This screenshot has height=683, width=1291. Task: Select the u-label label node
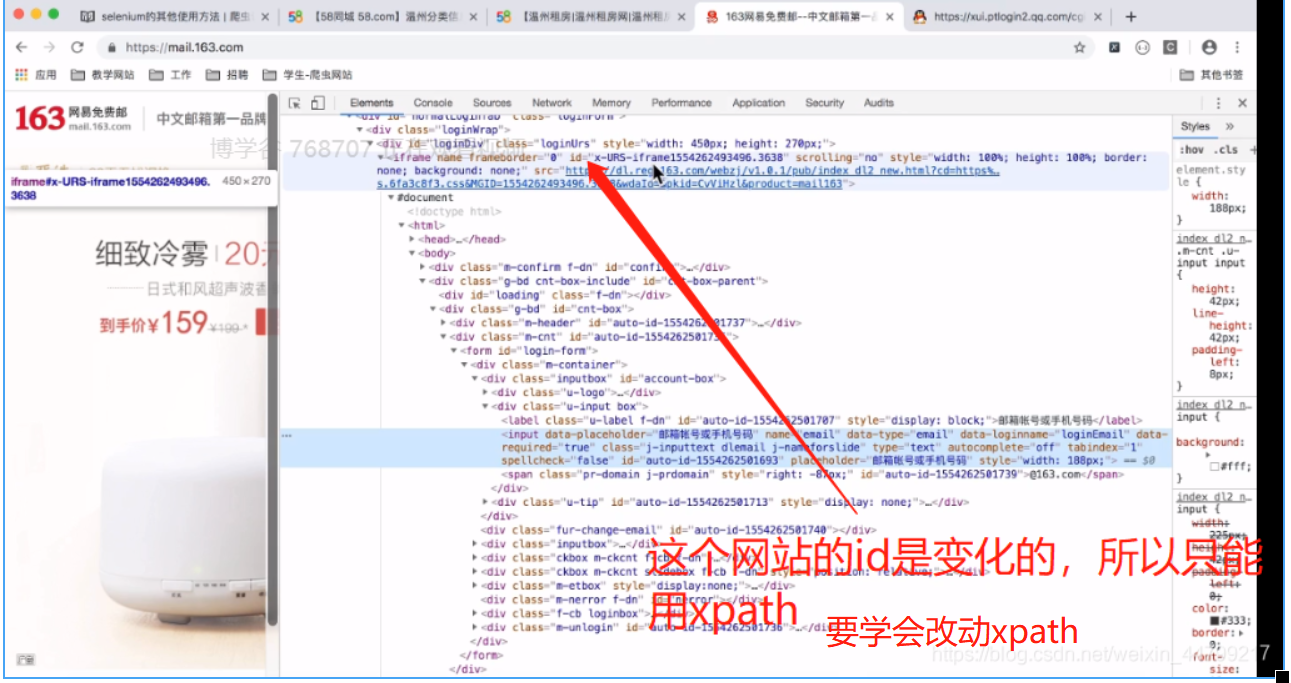click(821, 421)
